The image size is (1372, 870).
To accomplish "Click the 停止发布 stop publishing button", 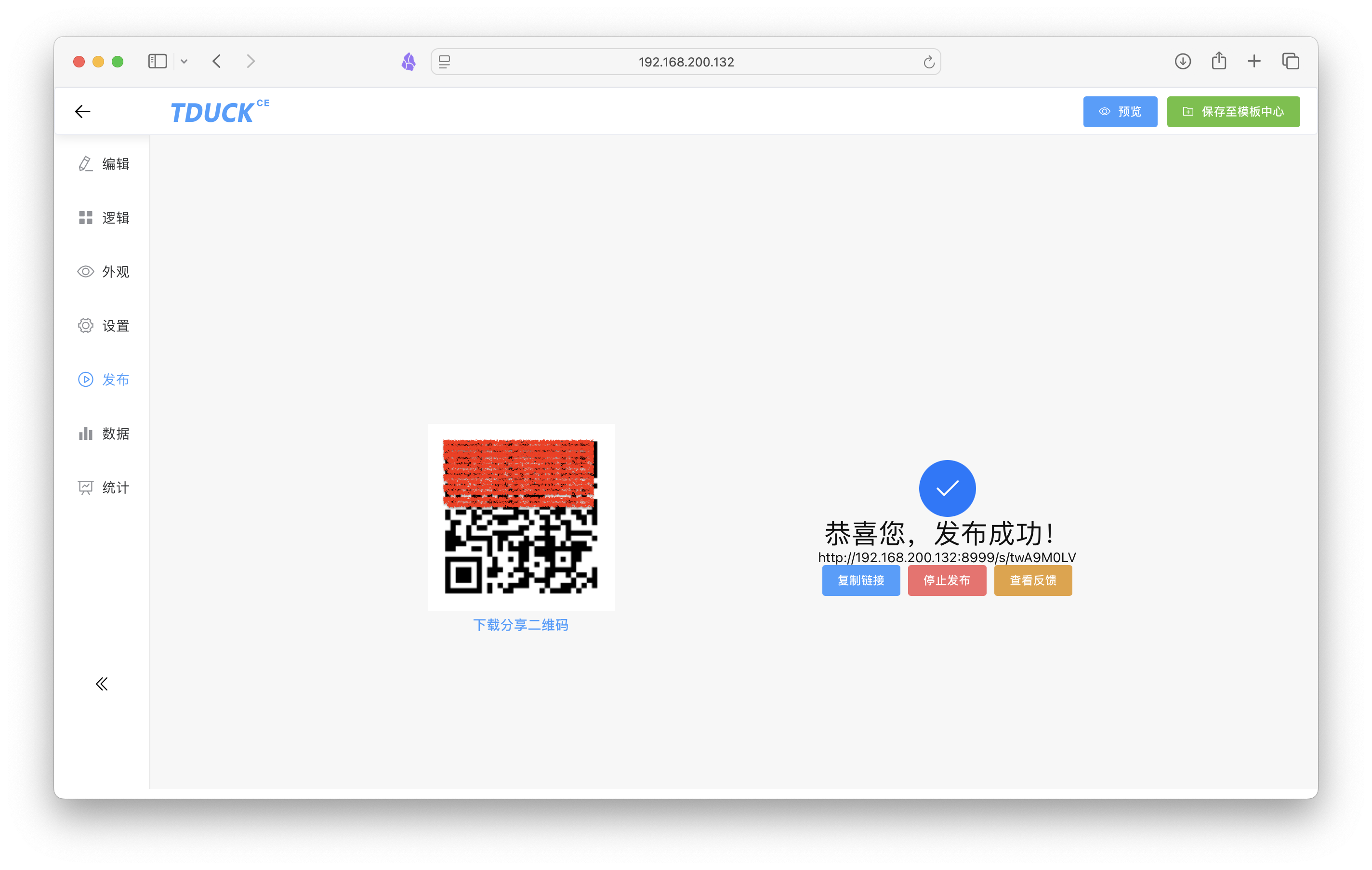I will tap(947, 580).
